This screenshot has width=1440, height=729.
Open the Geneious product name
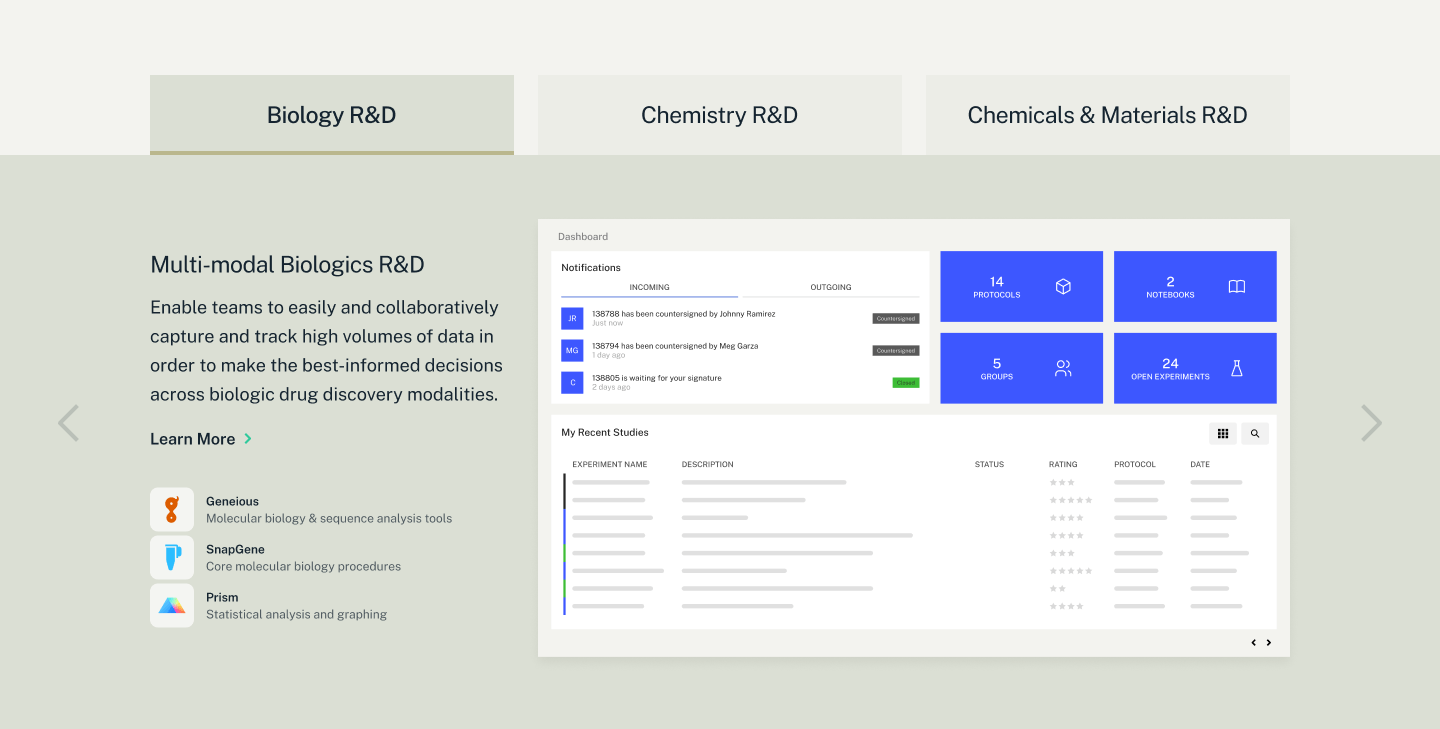(232, 501)
